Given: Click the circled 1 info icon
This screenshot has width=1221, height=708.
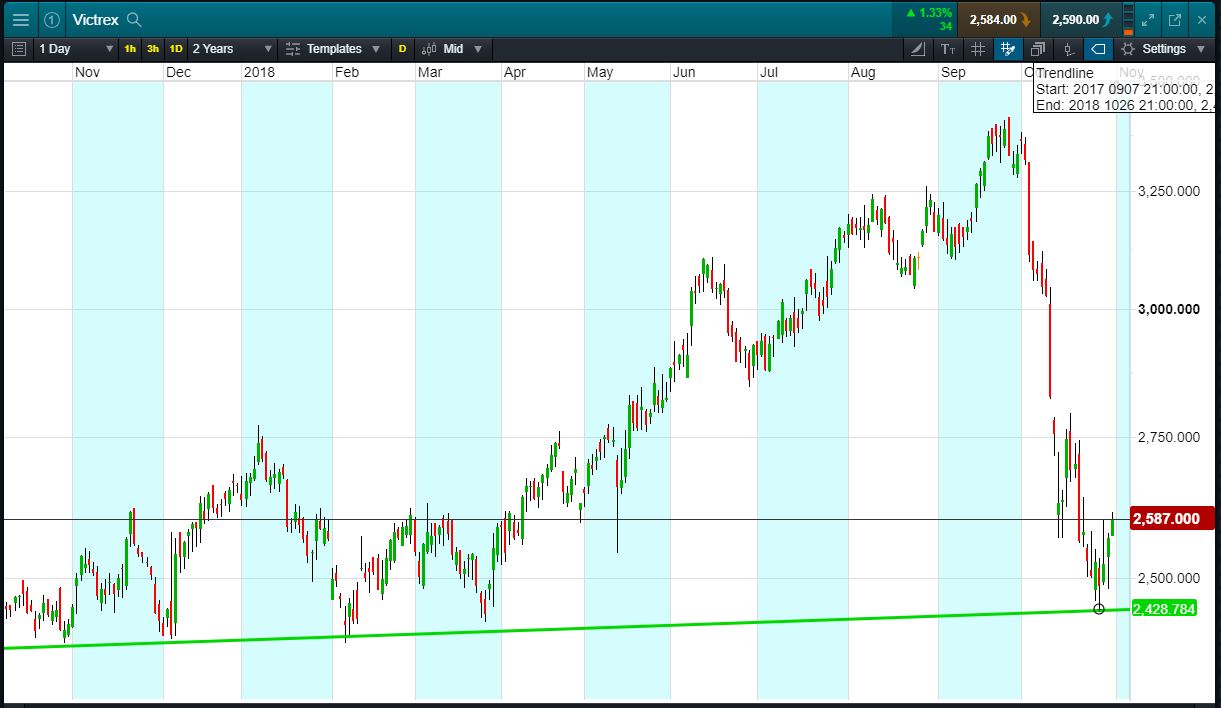Looking at the screenshot, I should coord(51,19).
